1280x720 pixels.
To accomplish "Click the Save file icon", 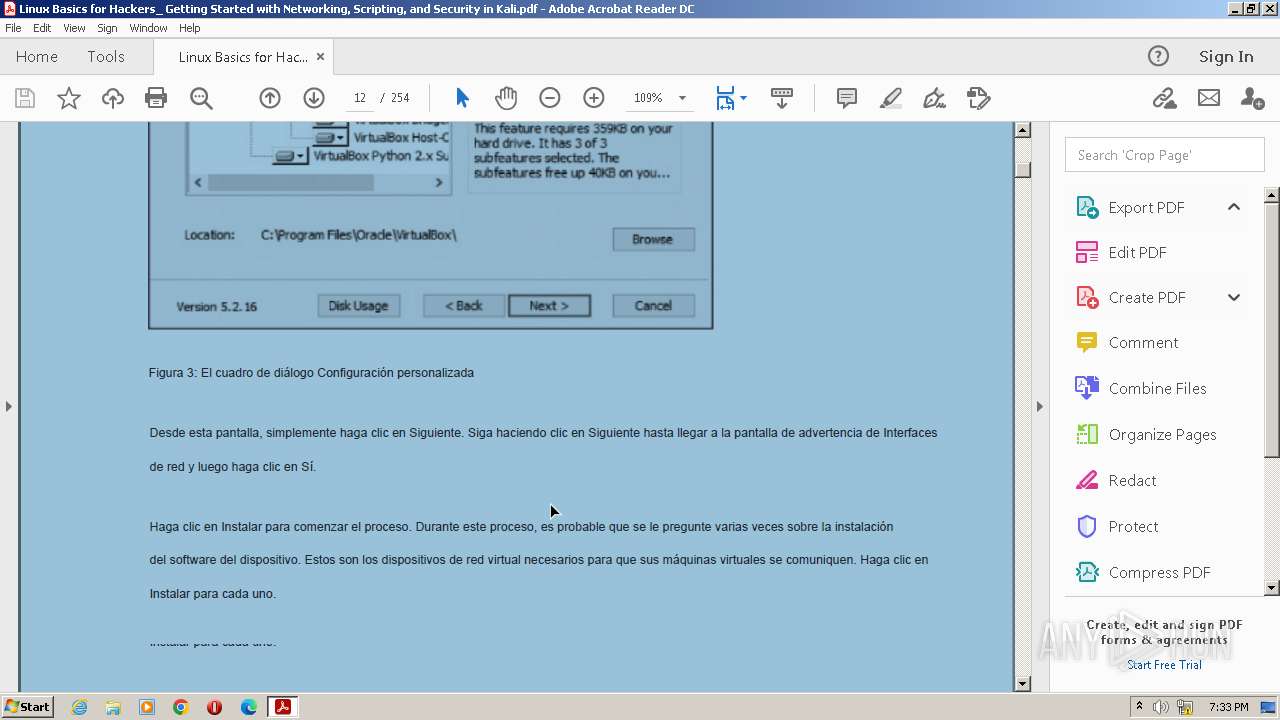I will click(x=25, y=98).
